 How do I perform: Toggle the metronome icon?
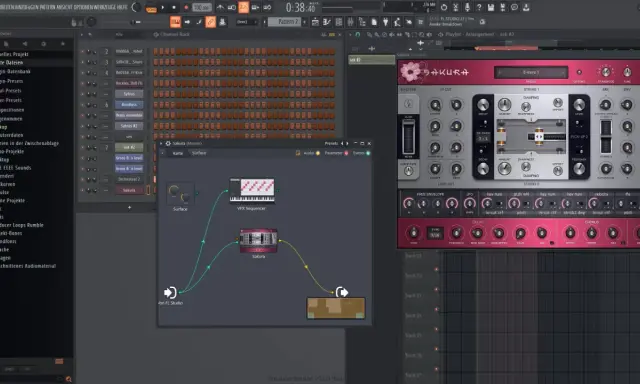220,7
